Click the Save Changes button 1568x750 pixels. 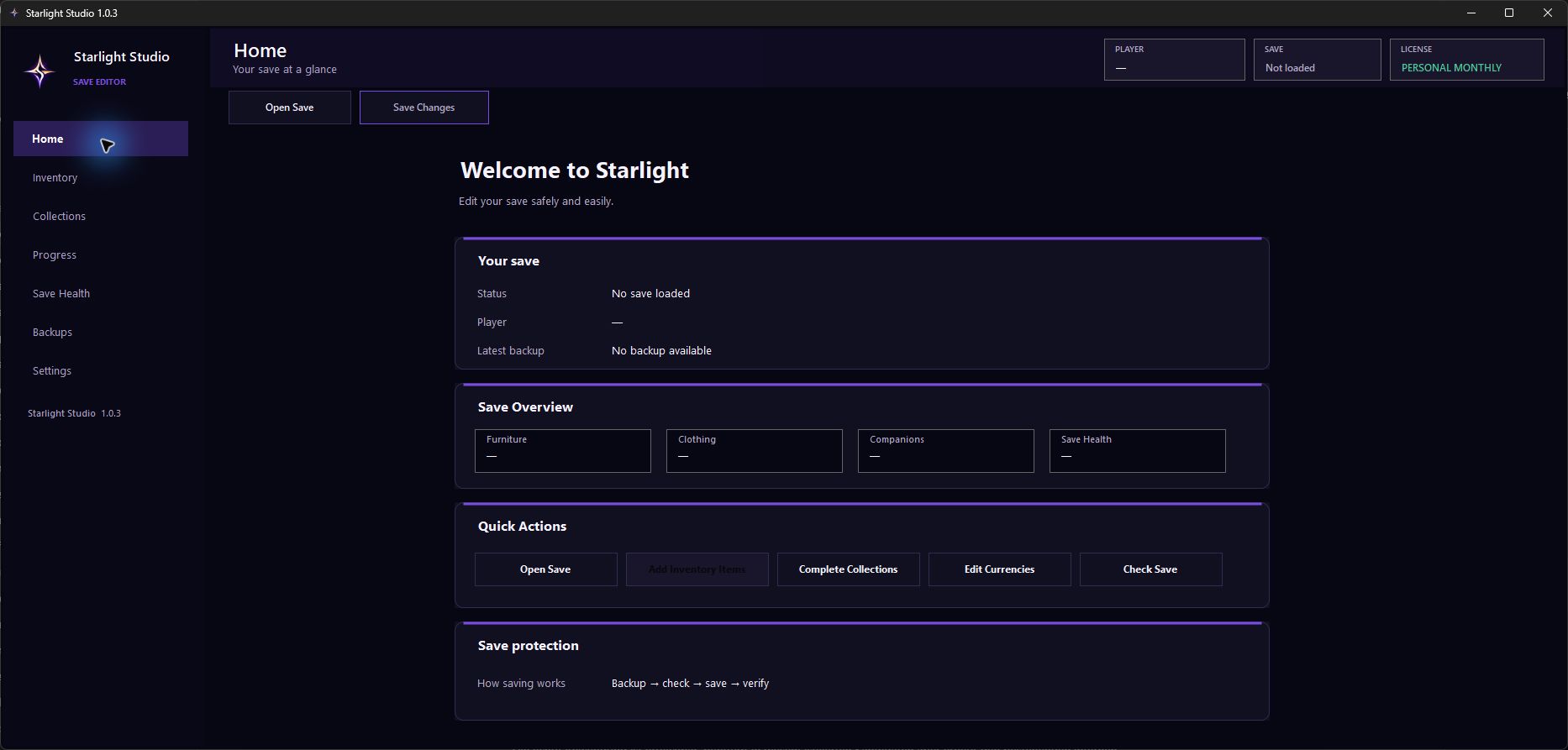(x=424, y=108)
